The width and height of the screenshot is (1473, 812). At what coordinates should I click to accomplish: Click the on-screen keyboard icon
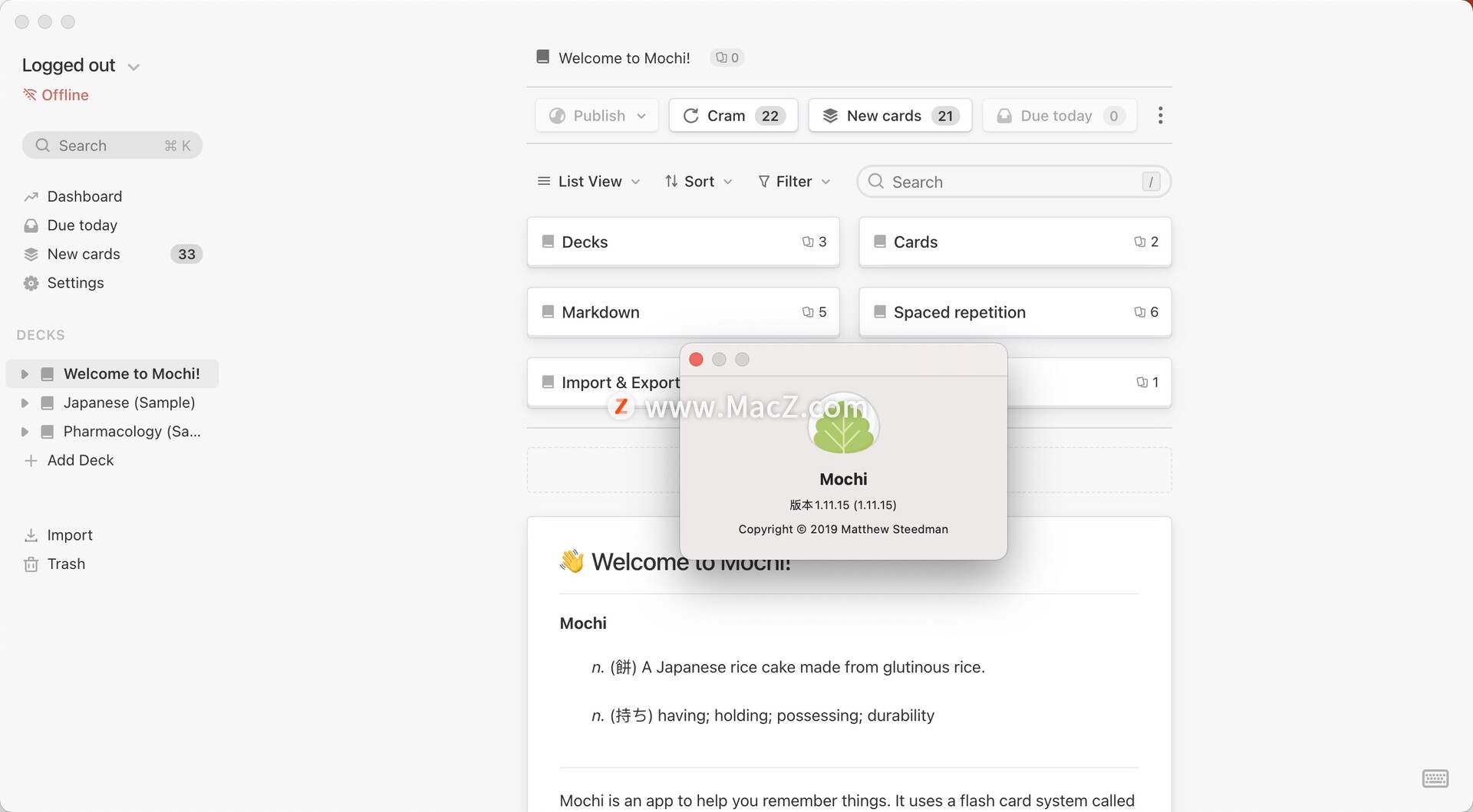1435,778
